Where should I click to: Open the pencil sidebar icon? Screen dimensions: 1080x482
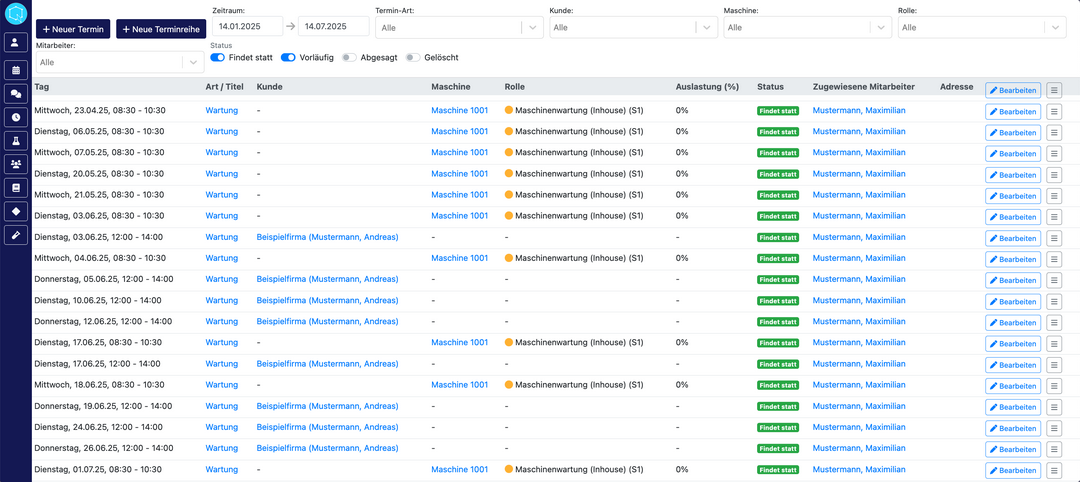click(x=15, y=234)
